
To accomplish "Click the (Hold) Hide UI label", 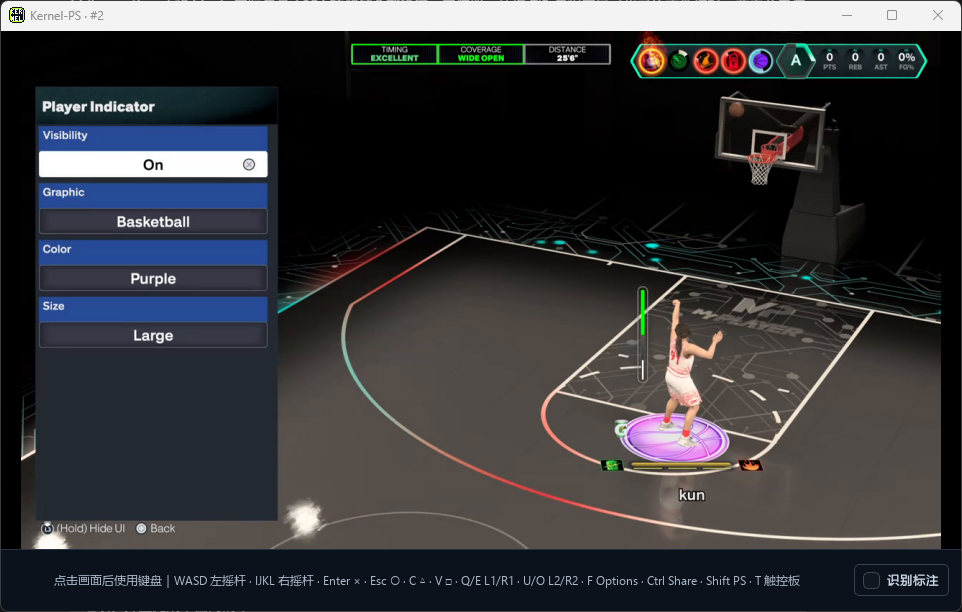I will [x=91, y=528].
